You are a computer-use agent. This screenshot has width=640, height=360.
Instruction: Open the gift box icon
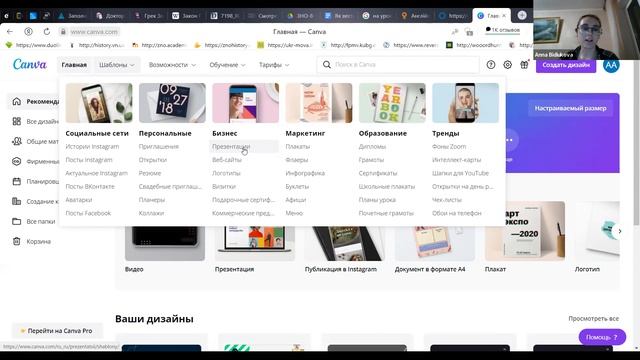pyautogui.click(x=524, y=64)
